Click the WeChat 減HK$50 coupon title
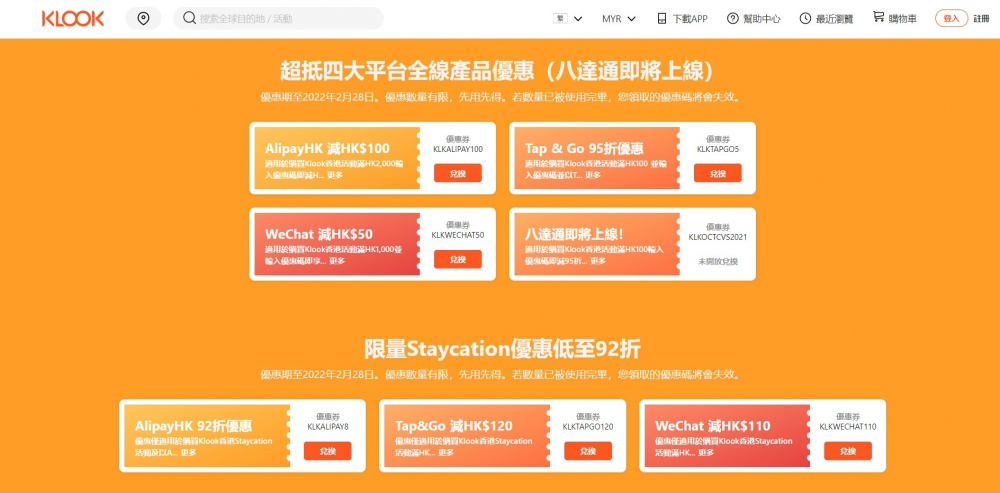The image size is (1000, 493). [319, 234]
